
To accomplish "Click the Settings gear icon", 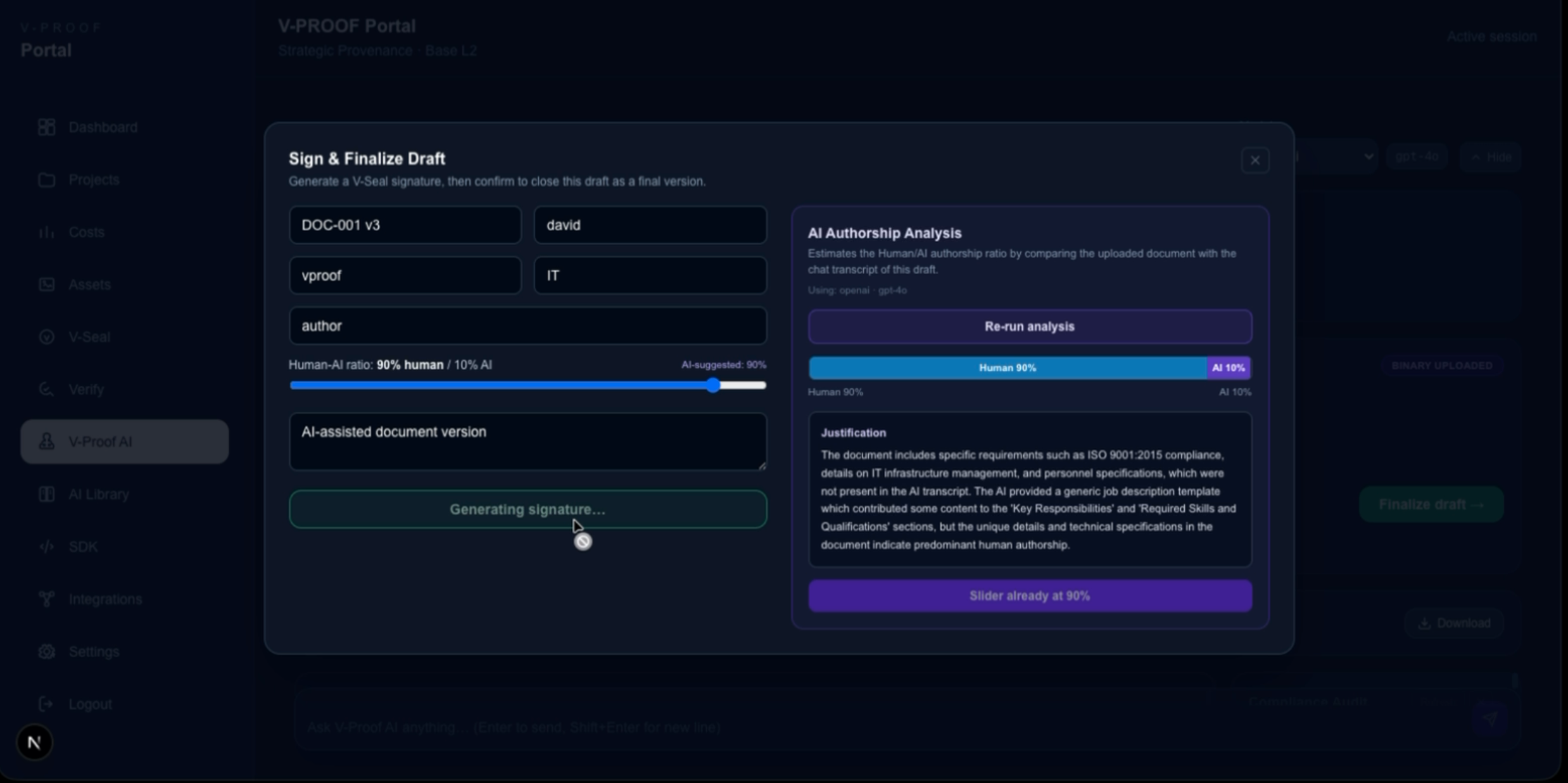I will [46, 651].
